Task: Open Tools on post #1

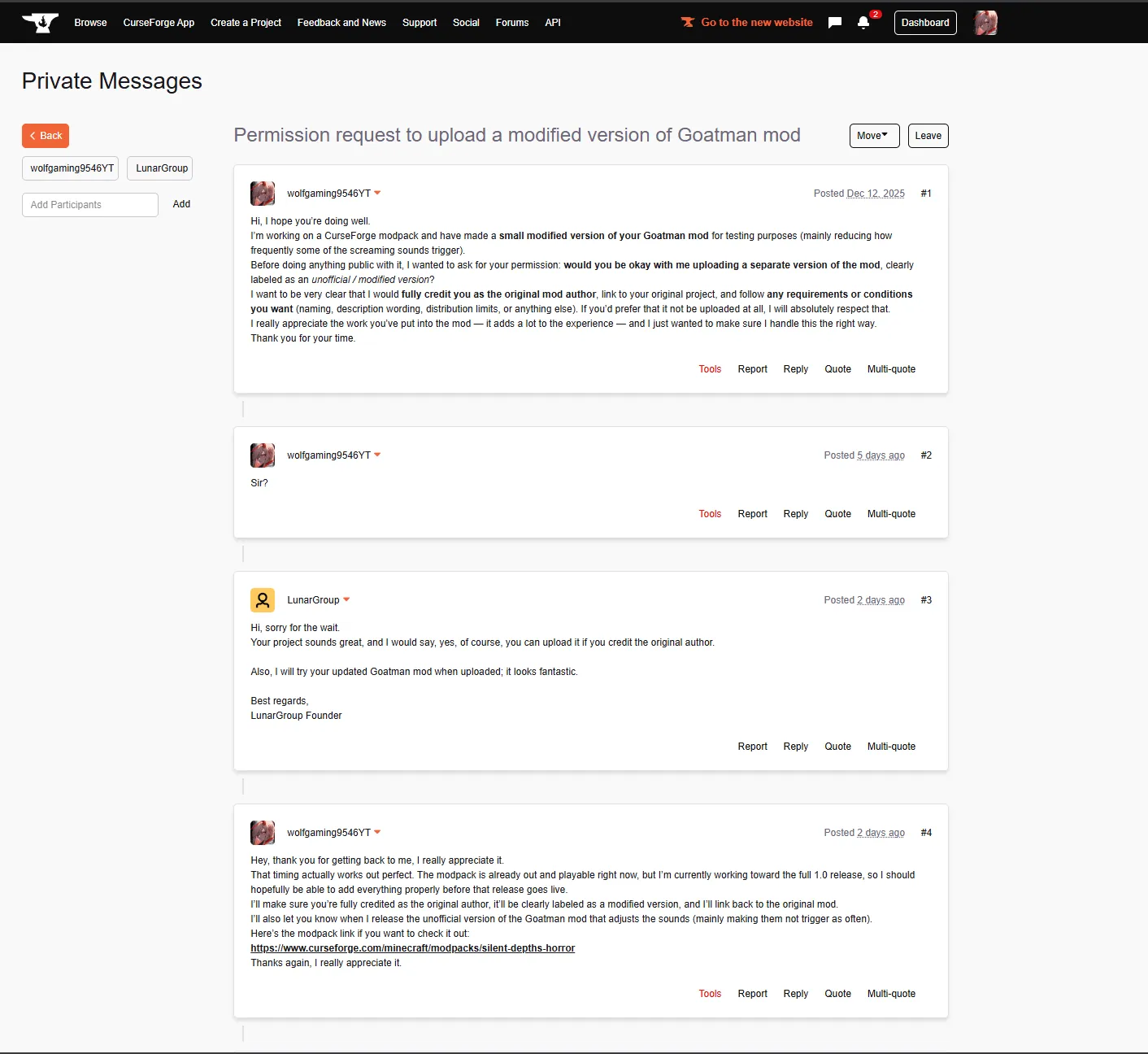Action: 710,369
